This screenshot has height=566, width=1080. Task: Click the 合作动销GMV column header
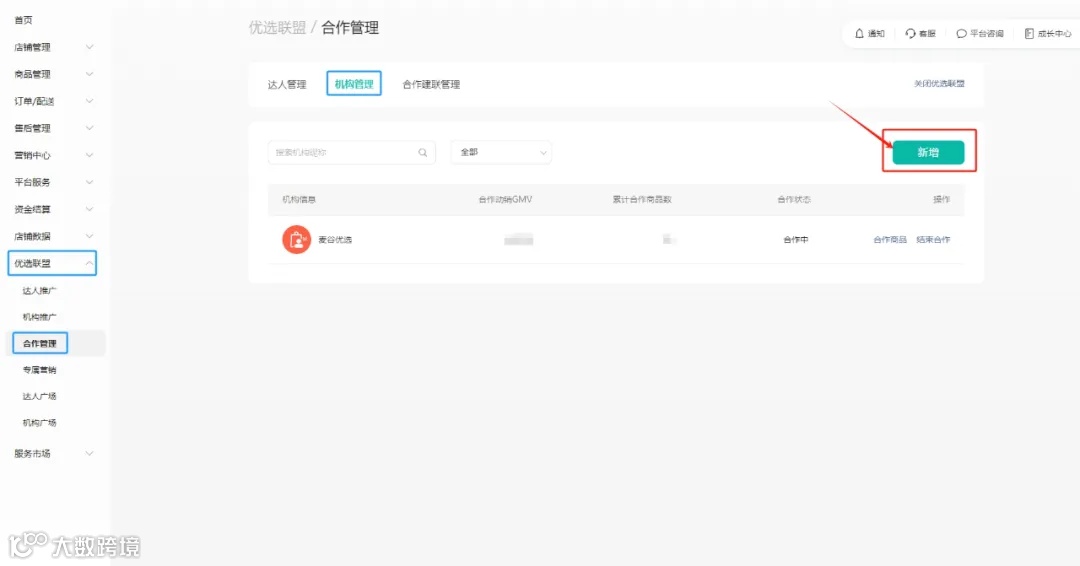click(506, 200)
